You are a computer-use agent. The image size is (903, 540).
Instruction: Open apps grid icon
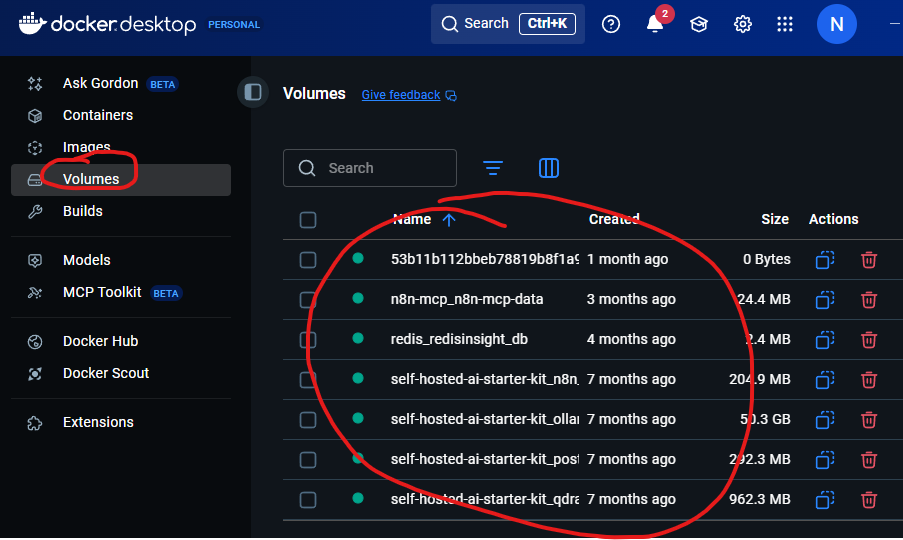pos(785,24)
